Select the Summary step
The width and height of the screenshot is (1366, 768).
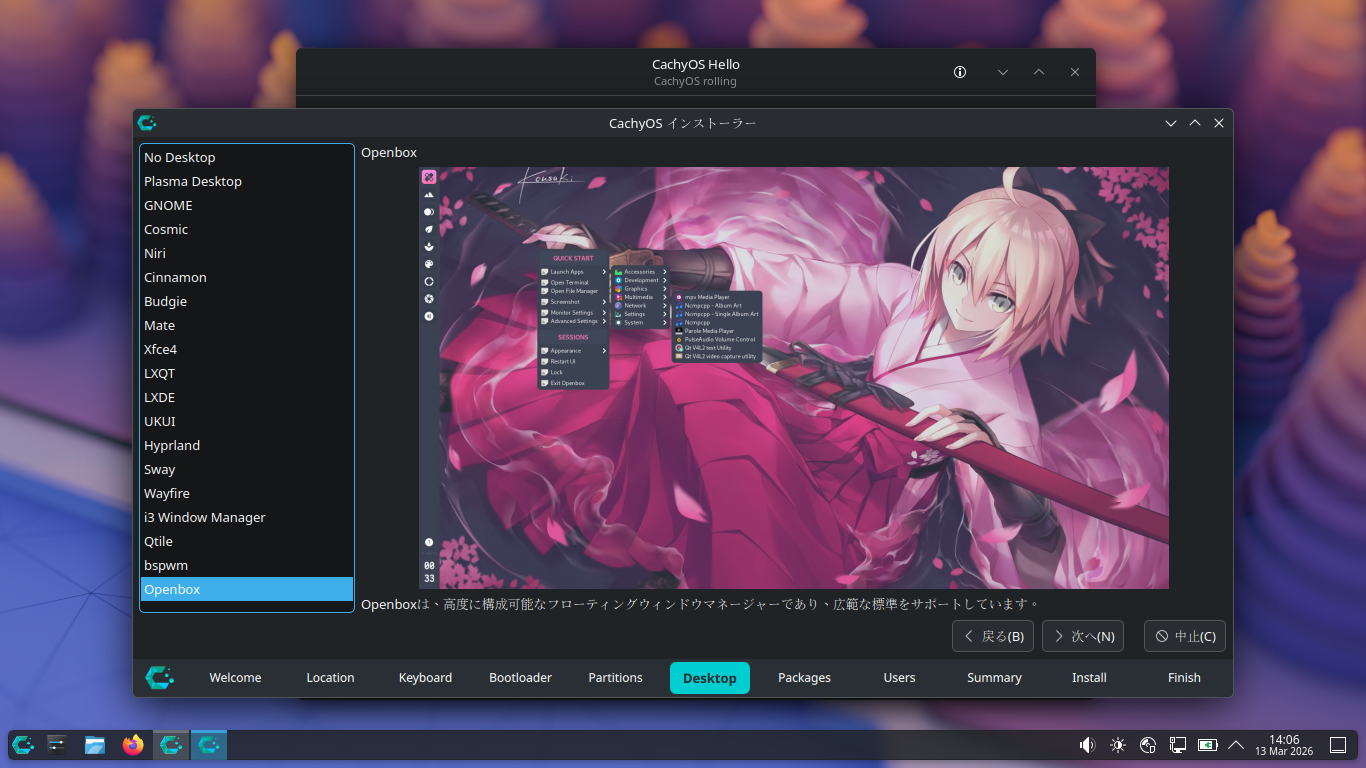(994, 678)
